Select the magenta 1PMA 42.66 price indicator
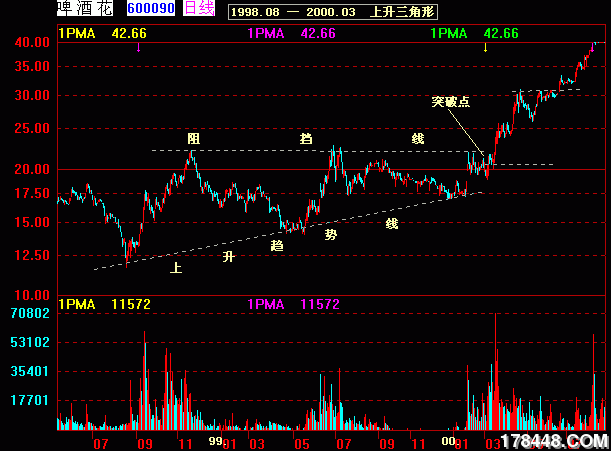 point(291,33)
